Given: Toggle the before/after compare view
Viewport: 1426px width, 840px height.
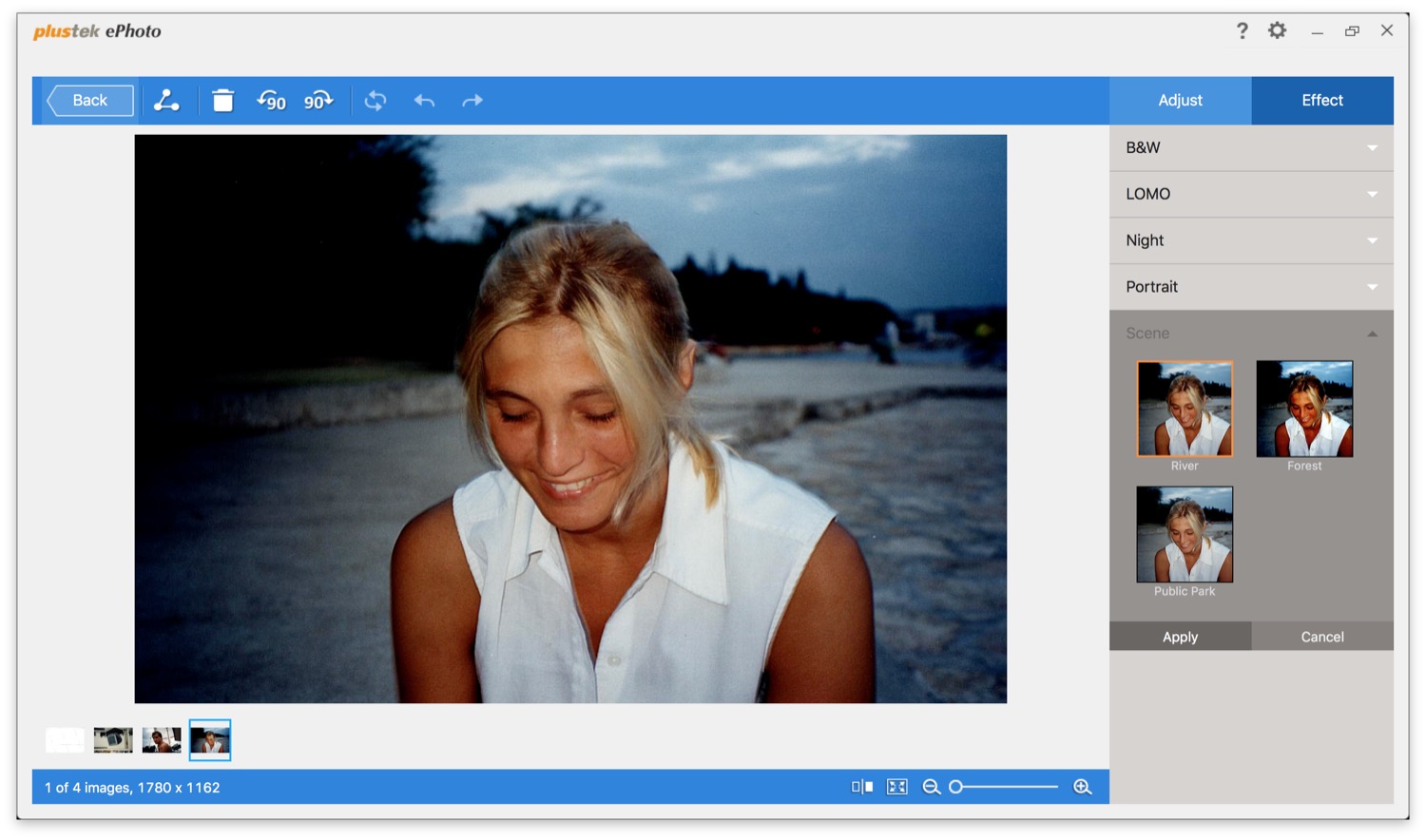Looking at the screenshot, I should 861,787.
